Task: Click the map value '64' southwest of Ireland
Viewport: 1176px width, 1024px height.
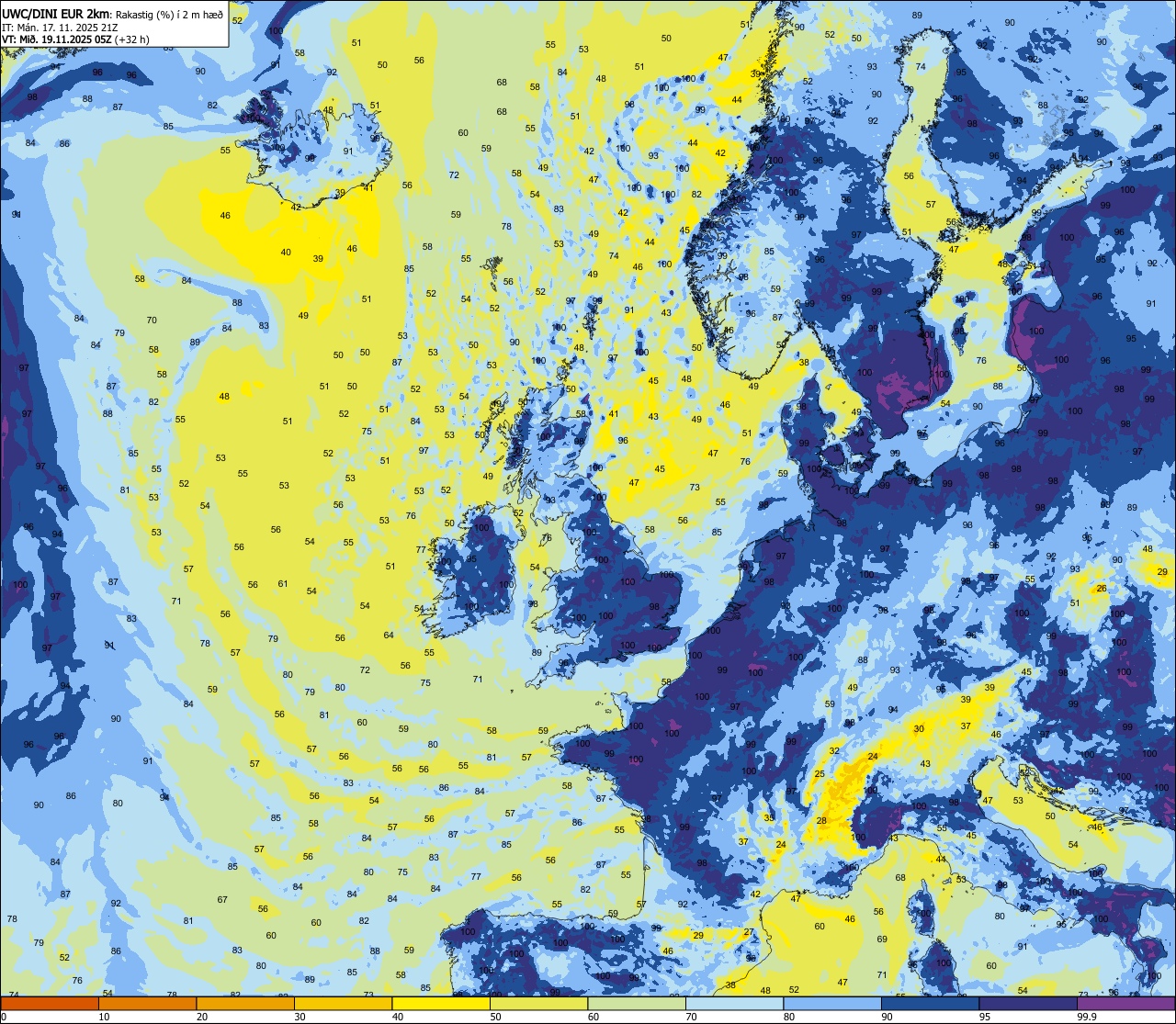Action: pos(389,636)
